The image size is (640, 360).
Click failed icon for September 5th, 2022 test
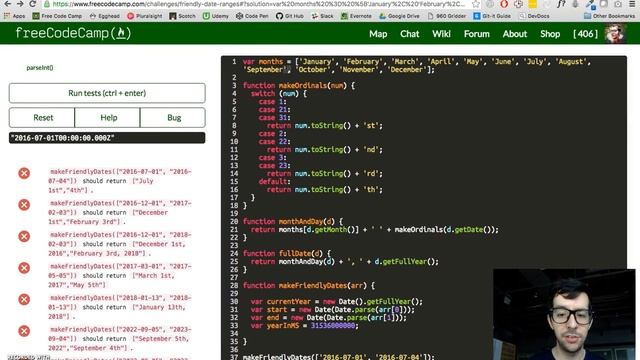coord(24,331)
